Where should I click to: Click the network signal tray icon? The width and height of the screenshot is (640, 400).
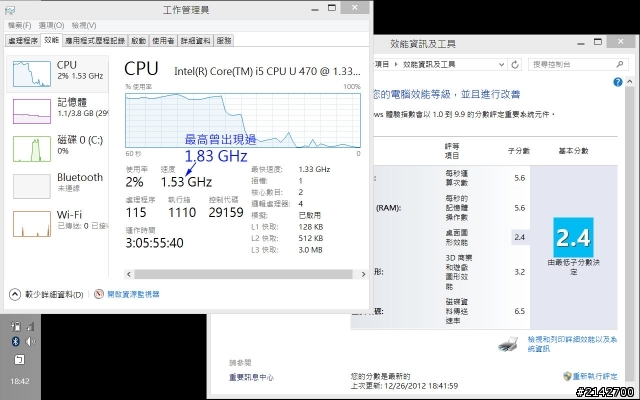coord(31,326)
